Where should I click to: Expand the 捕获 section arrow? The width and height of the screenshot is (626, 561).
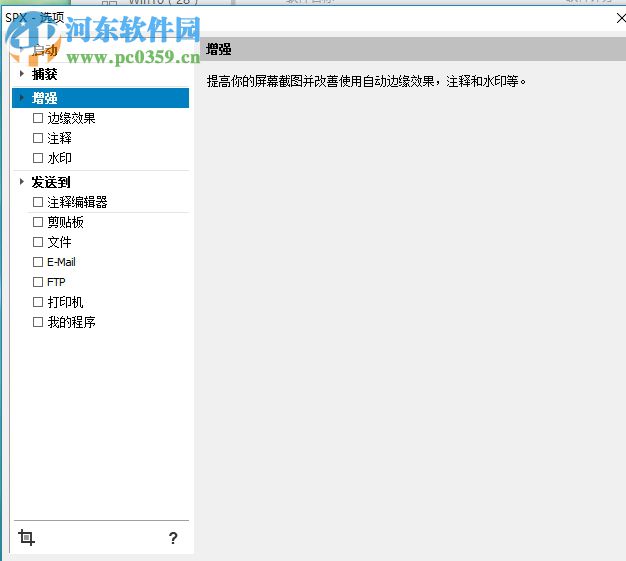[x=22, y=73]
